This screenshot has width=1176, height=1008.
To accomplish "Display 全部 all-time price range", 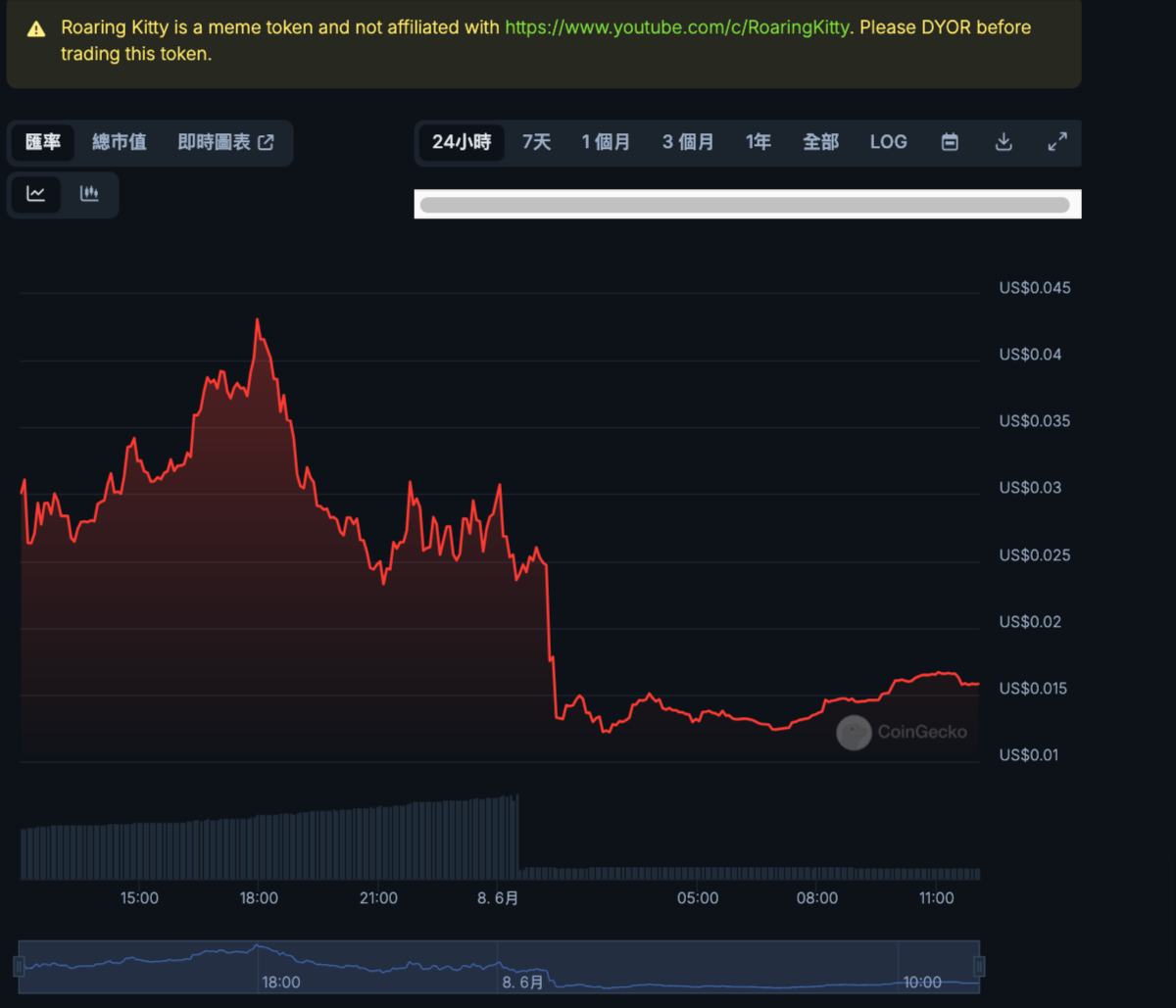I will 820,142.
